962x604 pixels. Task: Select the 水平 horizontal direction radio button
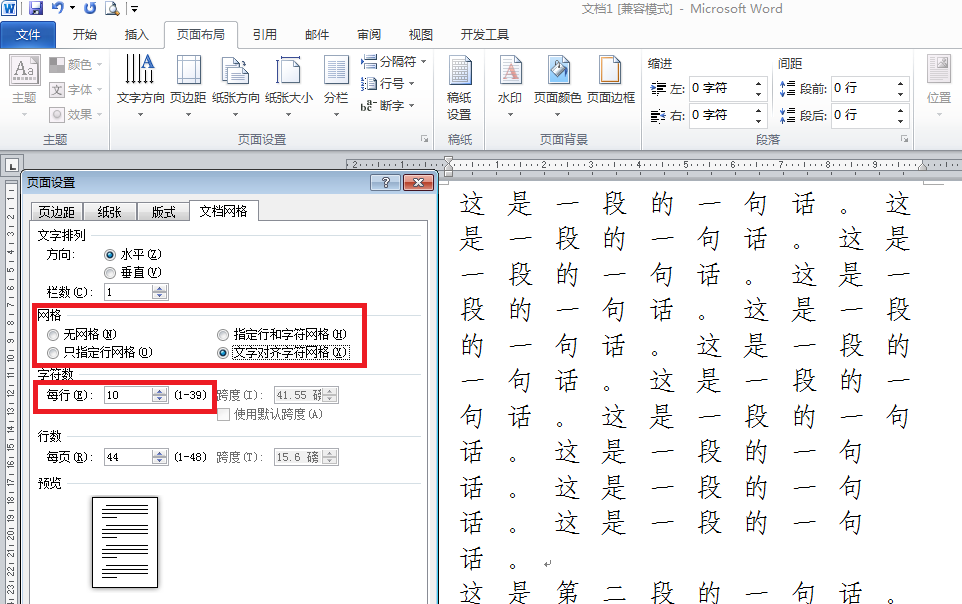click(110, 255)
